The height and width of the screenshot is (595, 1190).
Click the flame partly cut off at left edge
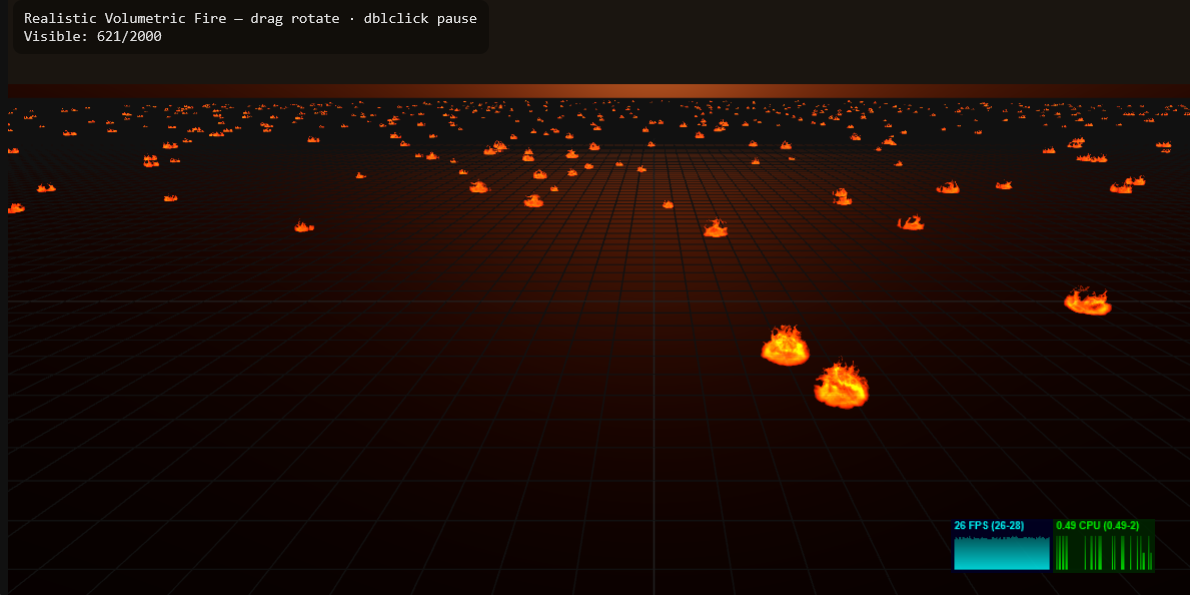[15, 208]
